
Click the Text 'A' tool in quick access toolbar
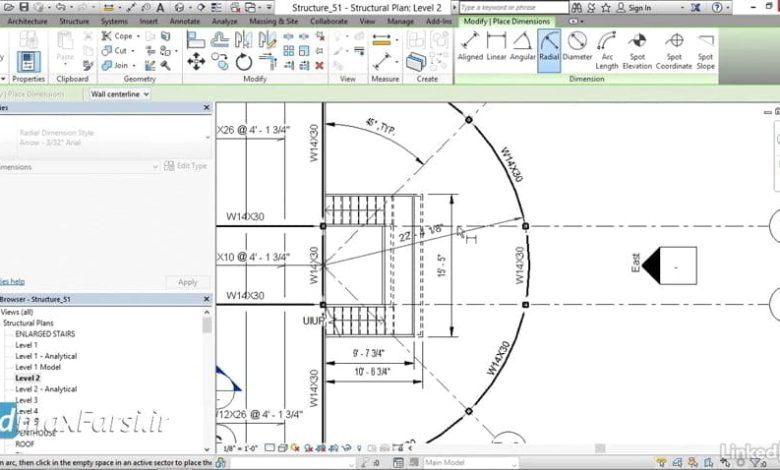[160, 7]
